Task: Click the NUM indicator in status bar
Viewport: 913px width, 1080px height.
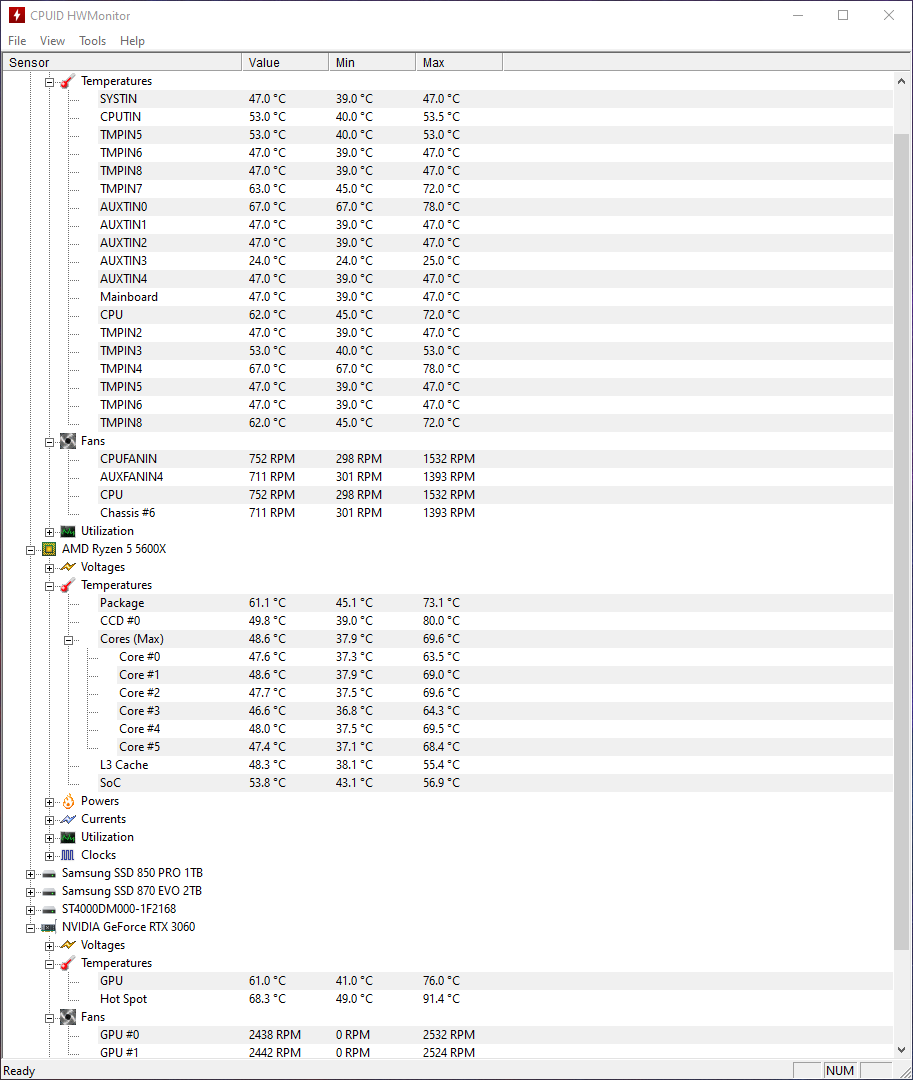Action: [x=839, y=1070]
